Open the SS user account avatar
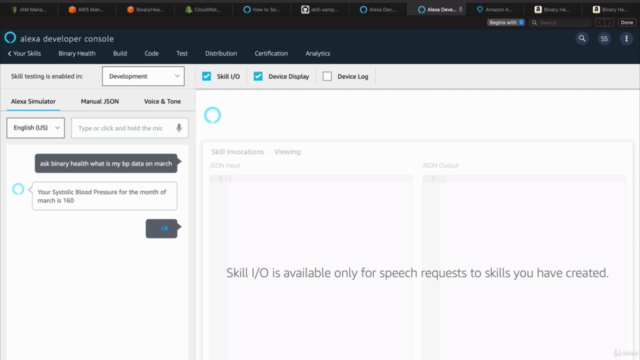The width and height of the screenshot is (640, 360). coord(604,39)
